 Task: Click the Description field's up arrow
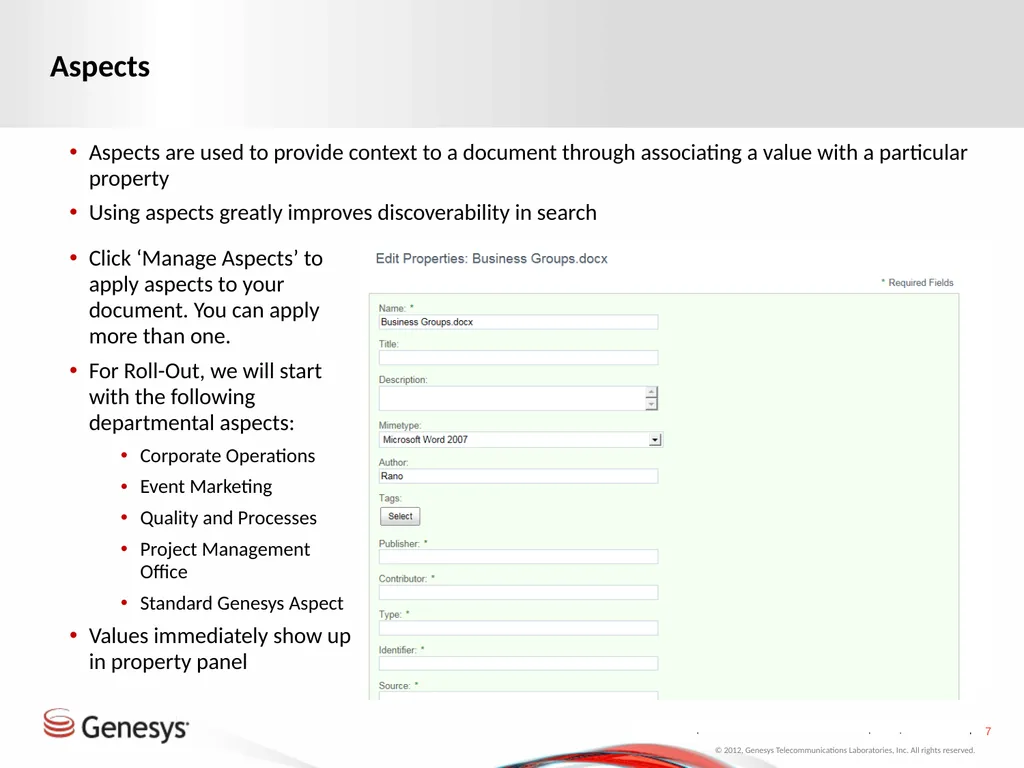pyautogui.click(x=651, y=392)
